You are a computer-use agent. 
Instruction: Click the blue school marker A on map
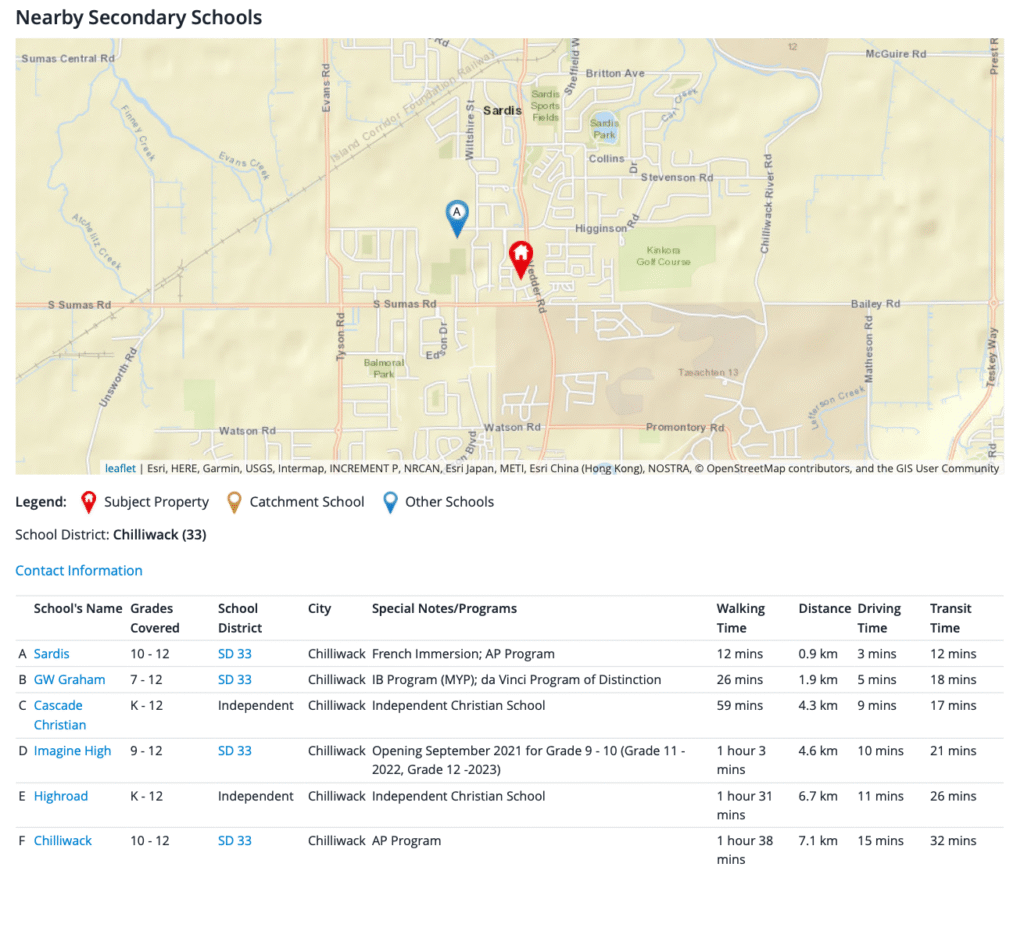(457, 216)
